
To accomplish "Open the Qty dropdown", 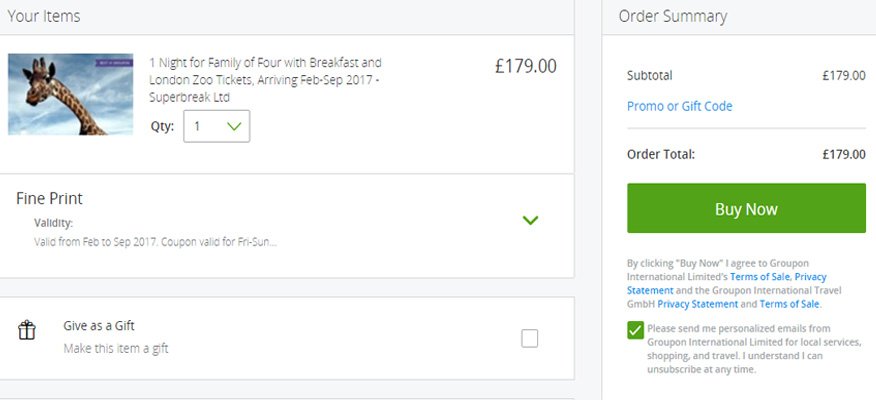I will coord(217,126).
